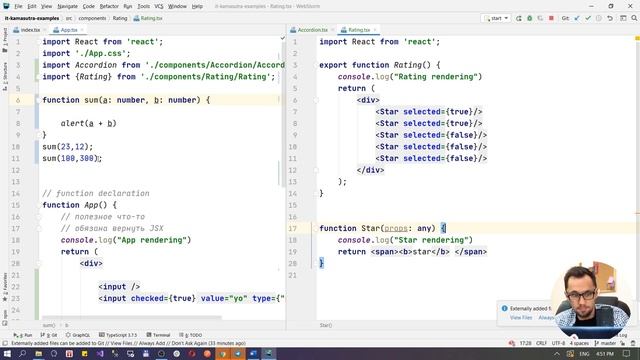Collapse the div fold marker at line 6 in Rating.tsx

(x=316, y=100)
